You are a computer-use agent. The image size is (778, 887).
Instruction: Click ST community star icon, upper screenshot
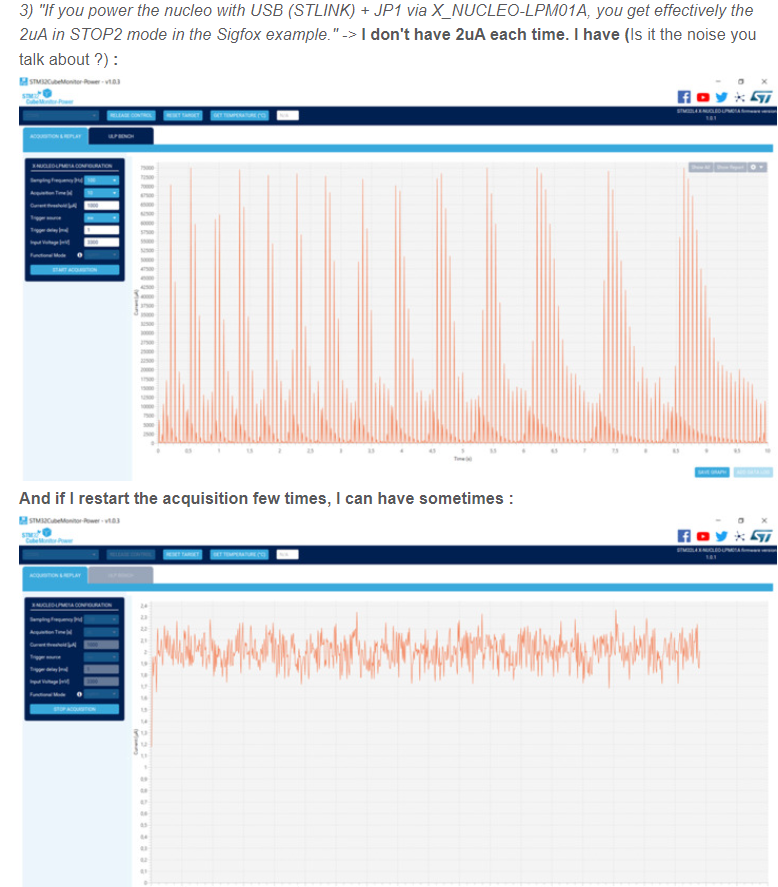point(740,97)
